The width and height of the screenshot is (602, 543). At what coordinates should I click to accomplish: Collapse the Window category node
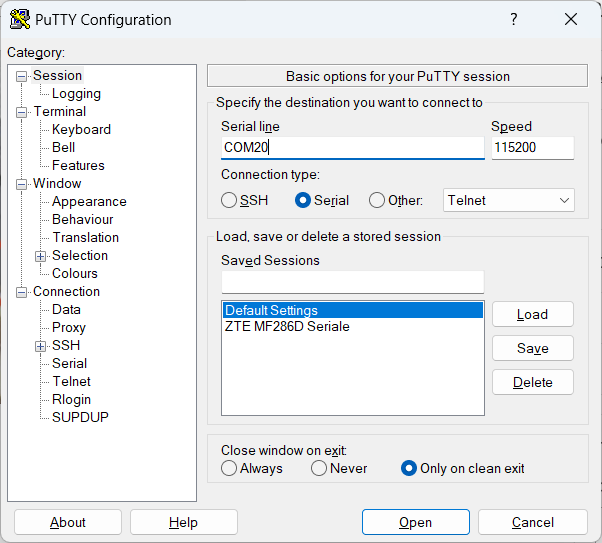[22, 184]
